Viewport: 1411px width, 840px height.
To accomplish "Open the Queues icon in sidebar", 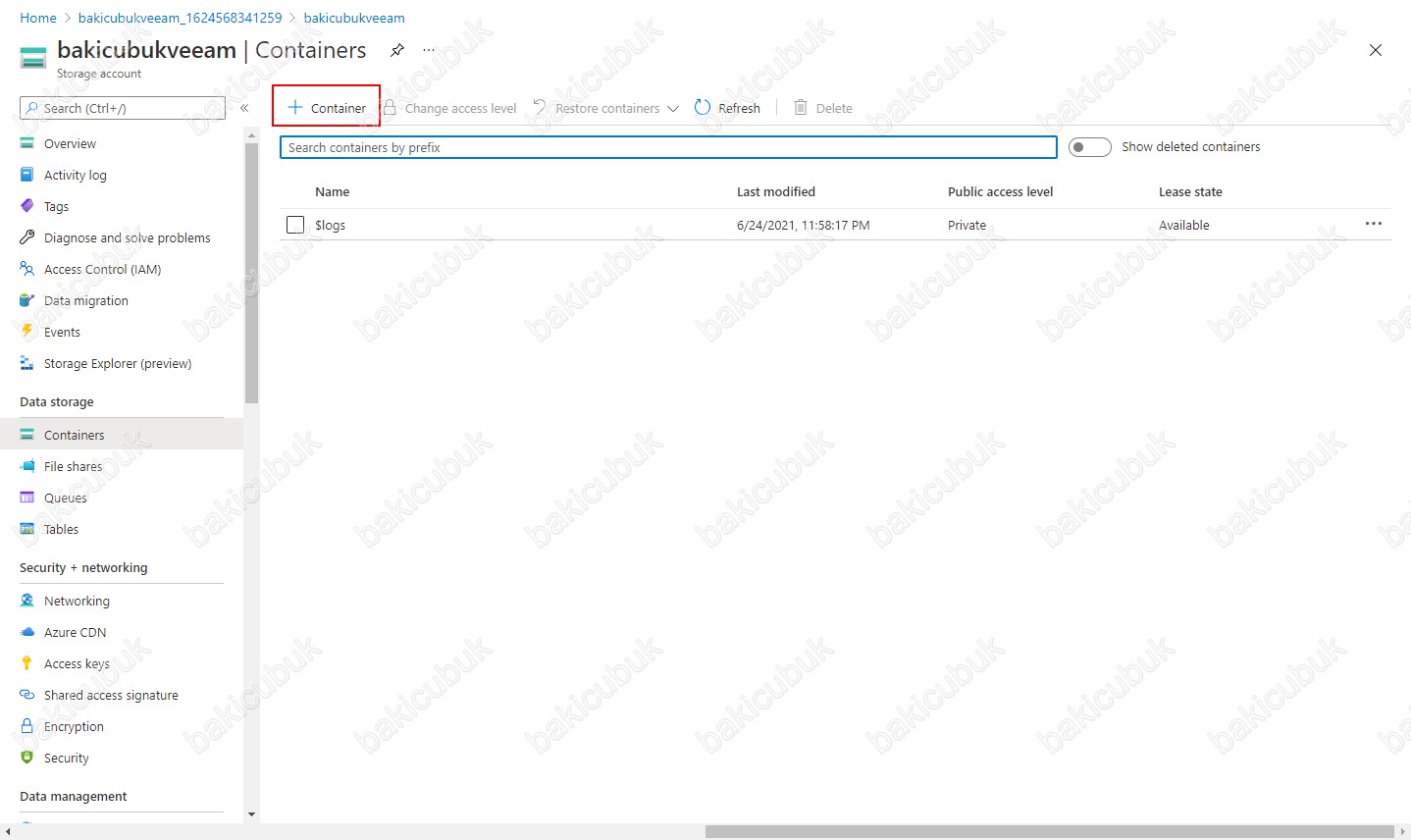I will point(27,498).
